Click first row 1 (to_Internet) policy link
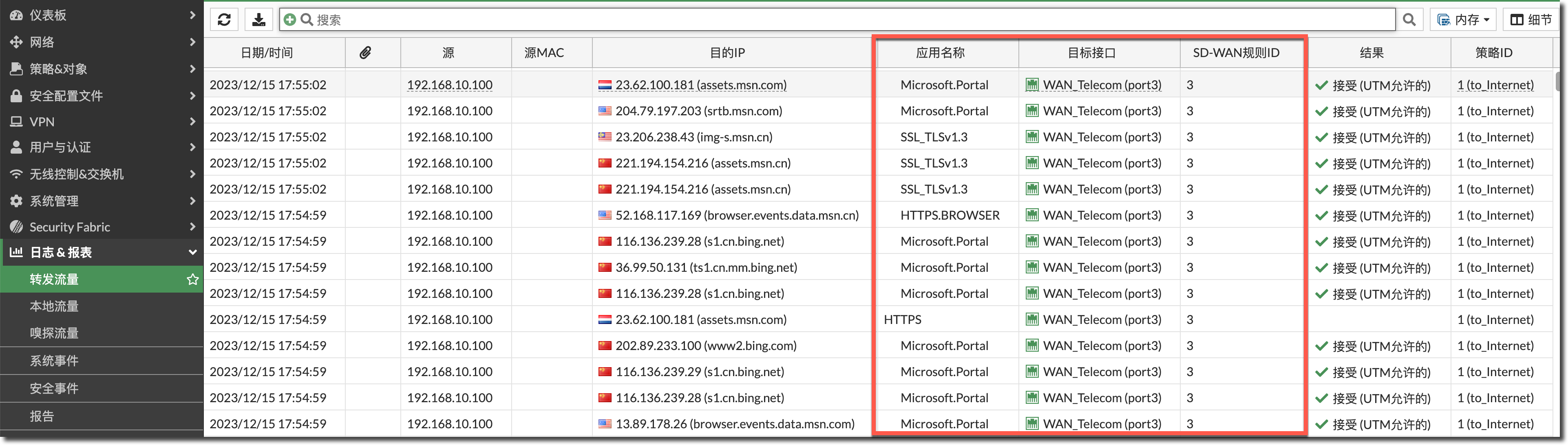This screenshot has width=1568, height=445. tap(1495, 85)
